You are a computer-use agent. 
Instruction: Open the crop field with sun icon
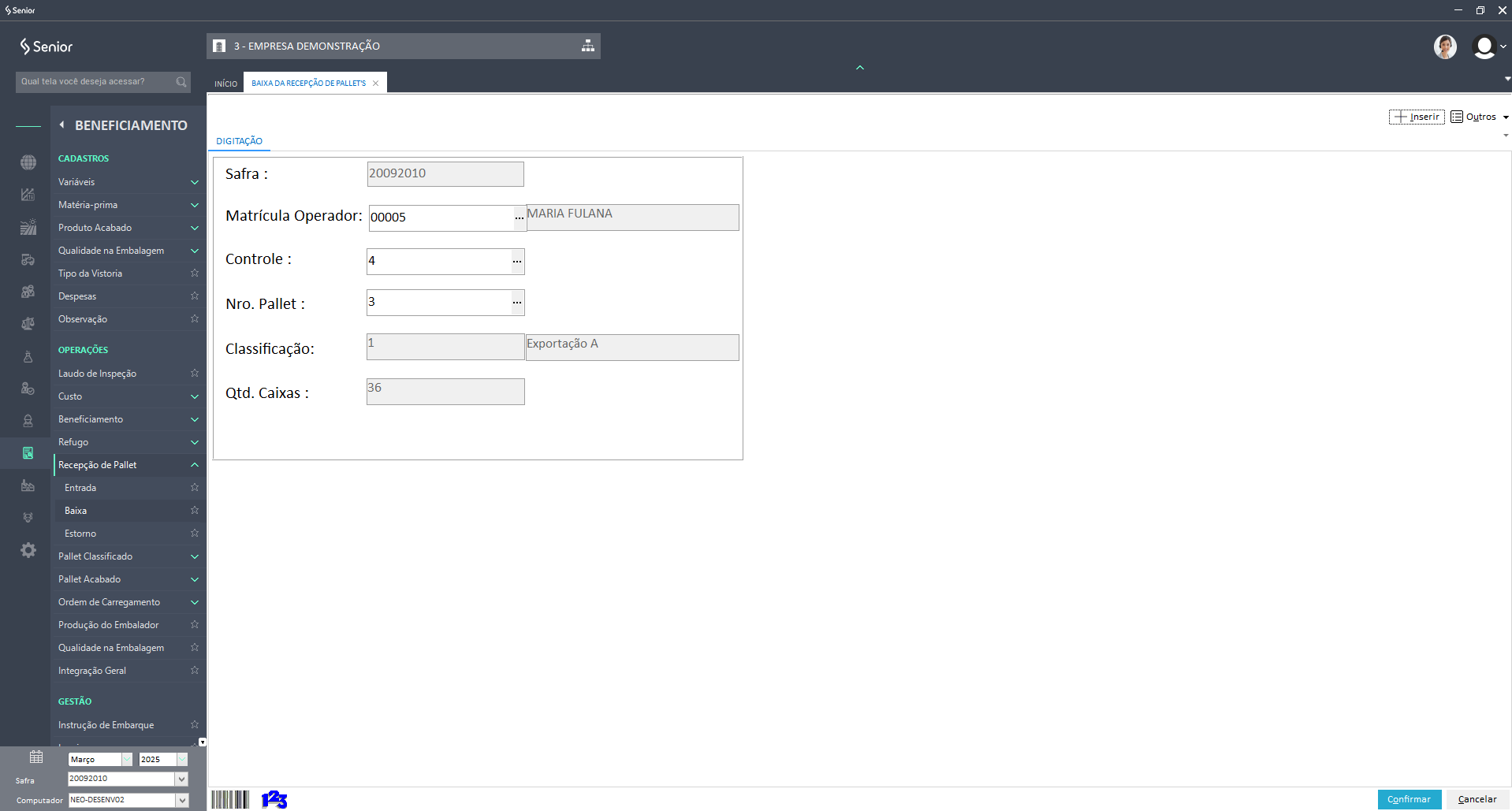(x=28, y=227)
